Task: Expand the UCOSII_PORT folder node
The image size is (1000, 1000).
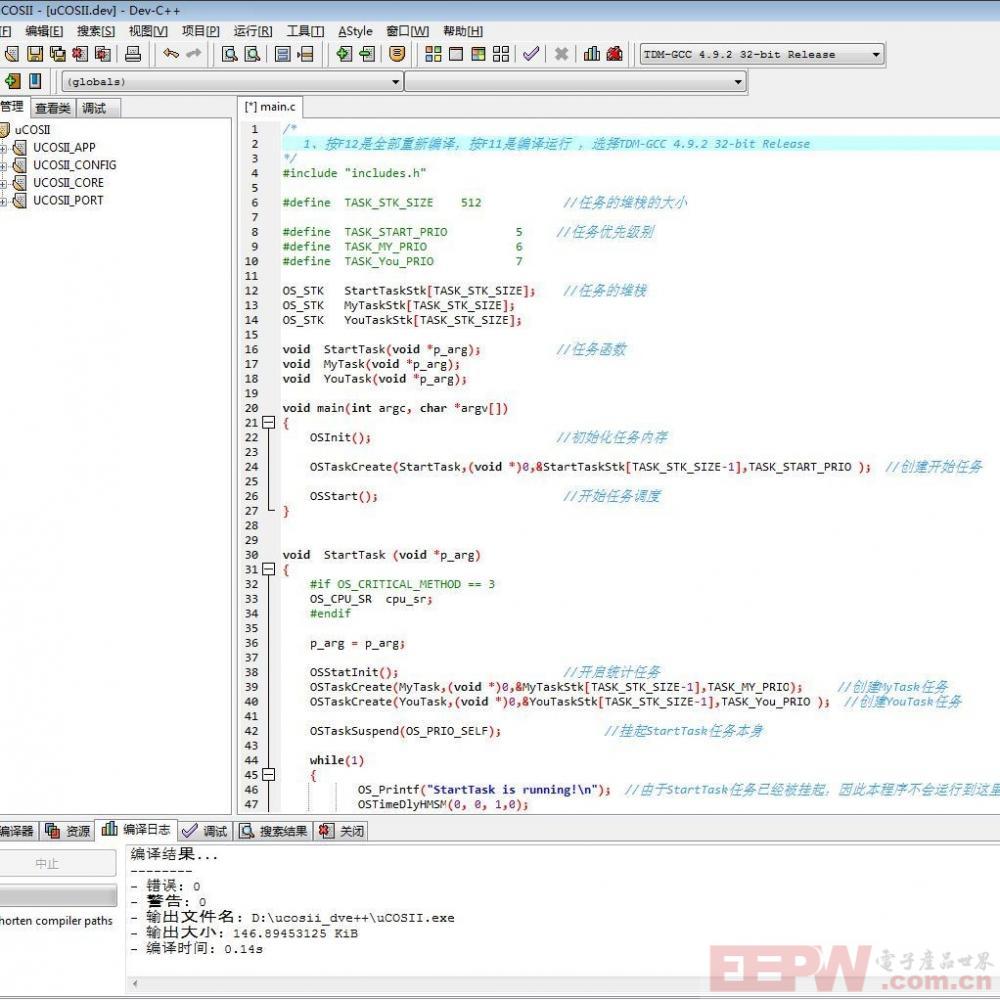Action: pos(3,202)
